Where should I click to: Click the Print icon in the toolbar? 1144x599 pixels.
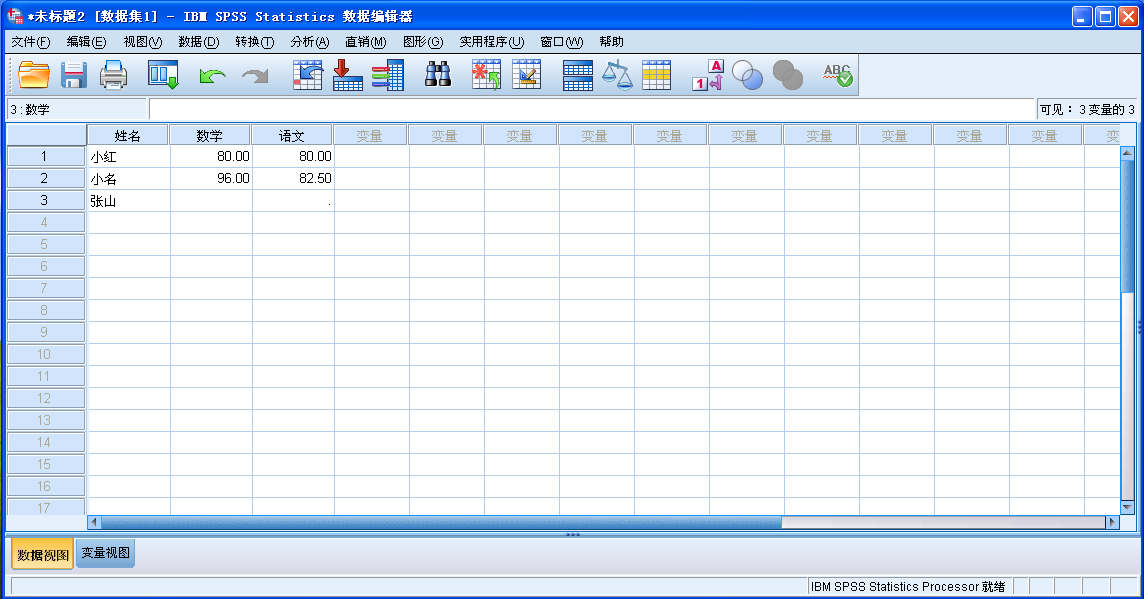(113, 75)
